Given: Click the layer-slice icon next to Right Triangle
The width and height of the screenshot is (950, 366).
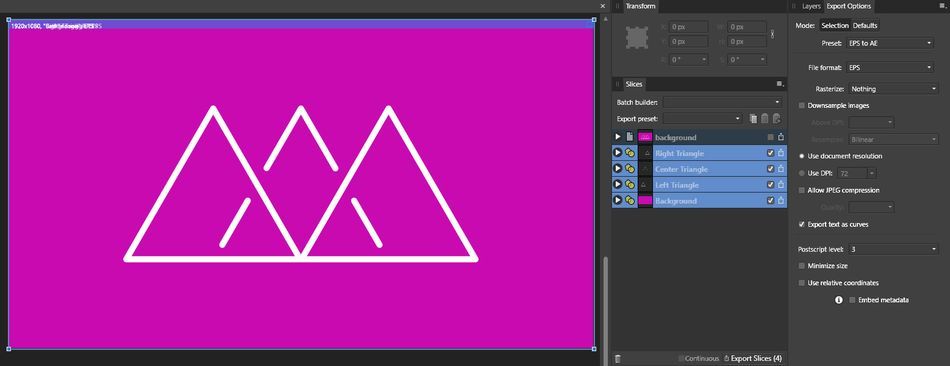Looking at the screenshot, I should pyautogui.click(x=630, y=153).
